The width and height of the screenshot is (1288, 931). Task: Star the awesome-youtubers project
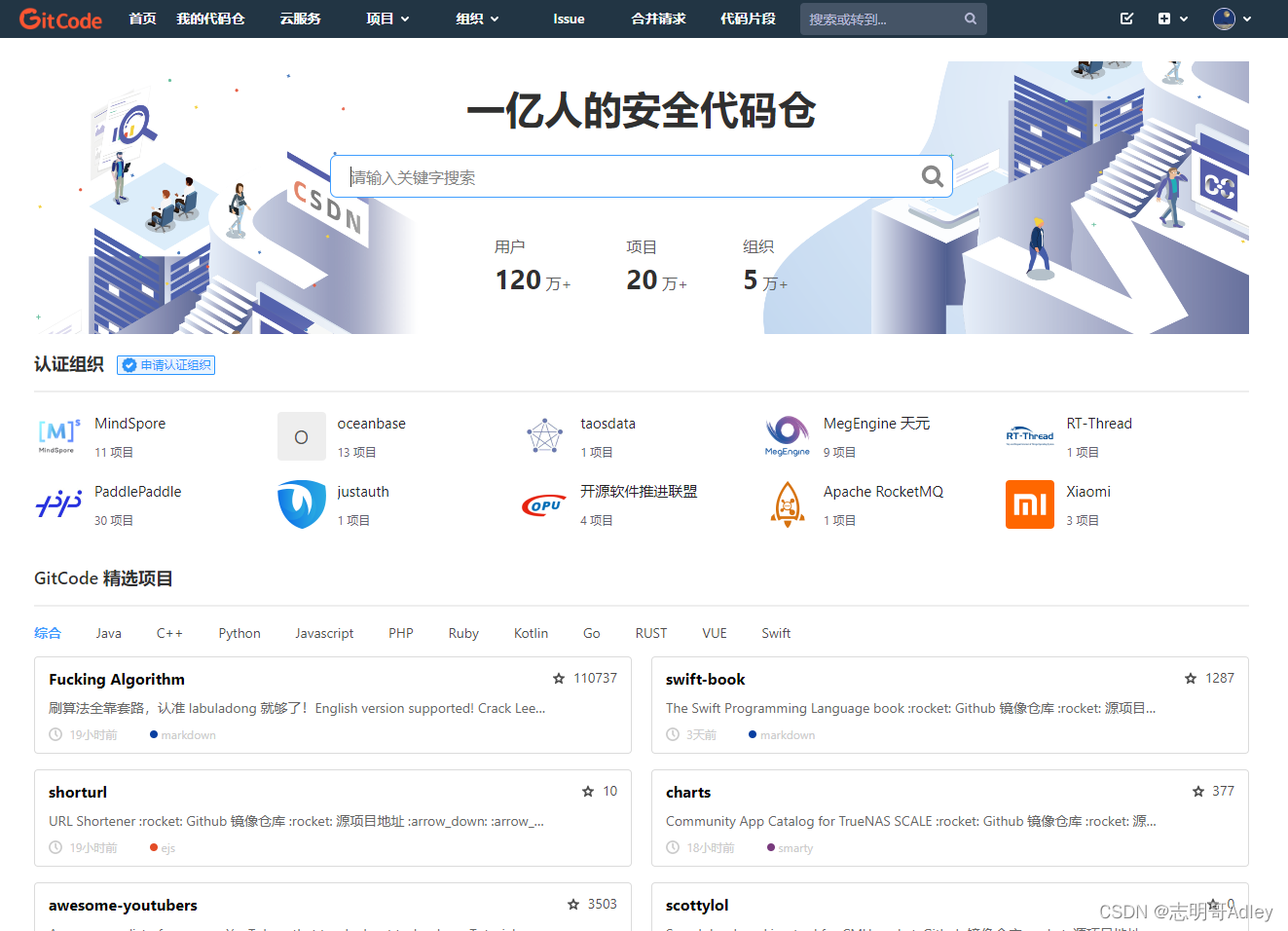click(x=573, y=904)
